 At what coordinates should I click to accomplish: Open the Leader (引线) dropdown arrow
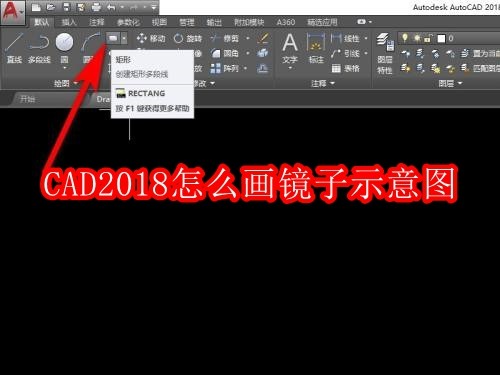click(366, 53)
